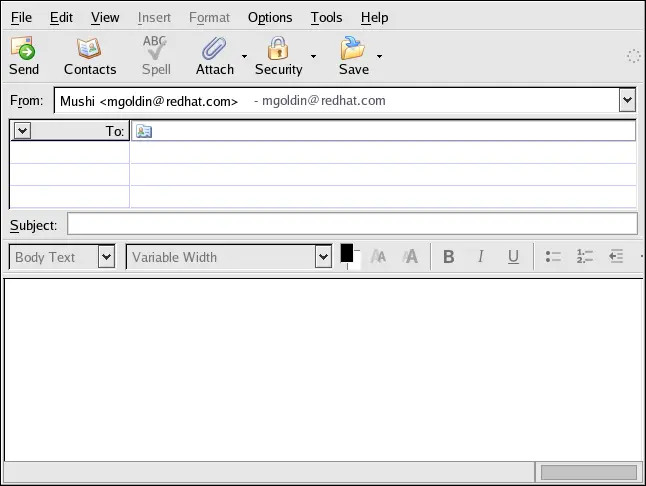
Task: Open the Tools menu
Action: tap(326, 17)
